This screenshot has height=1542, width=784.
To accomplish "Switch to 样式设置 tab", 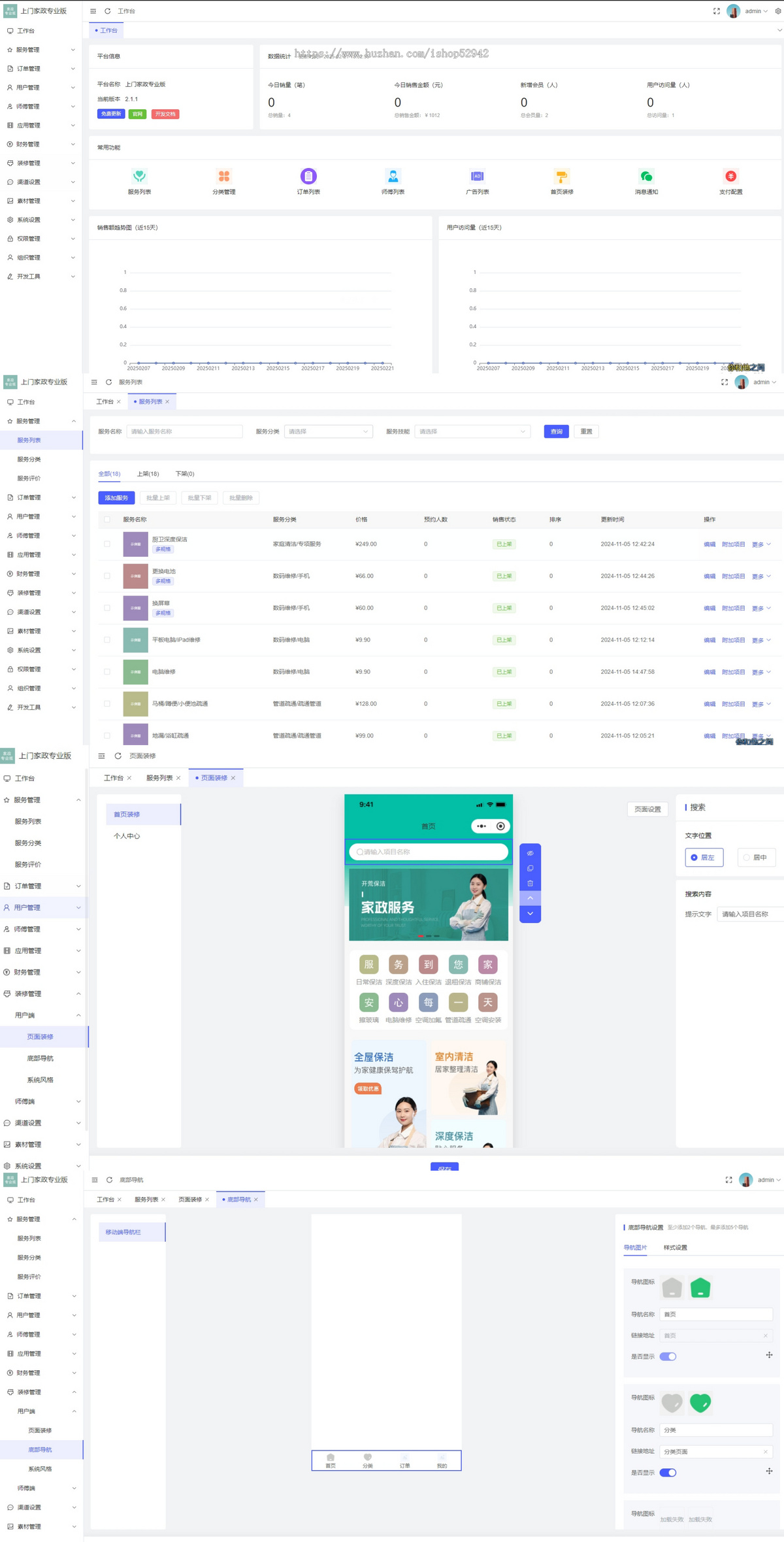I will click(675, 1247).
